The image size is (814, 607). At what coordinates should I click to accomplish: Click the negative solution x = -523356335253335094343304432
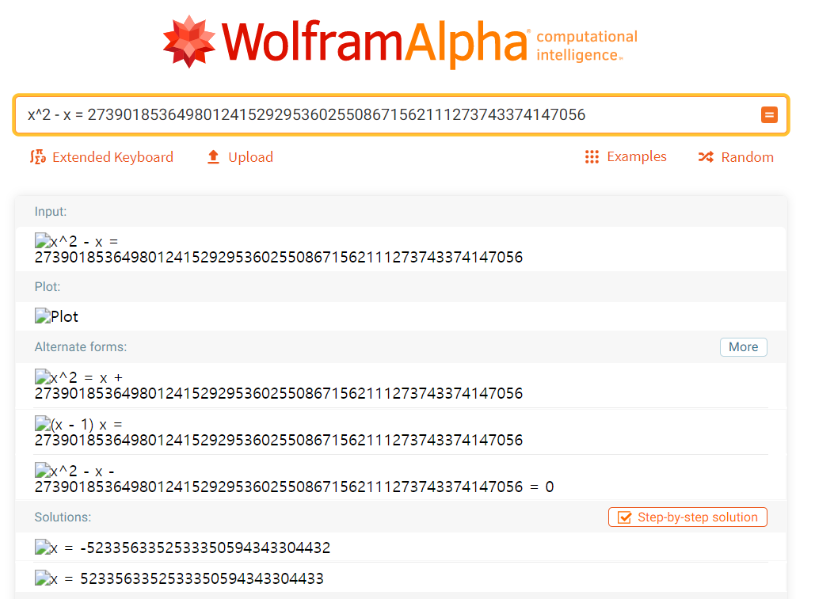tap(182, 548)
